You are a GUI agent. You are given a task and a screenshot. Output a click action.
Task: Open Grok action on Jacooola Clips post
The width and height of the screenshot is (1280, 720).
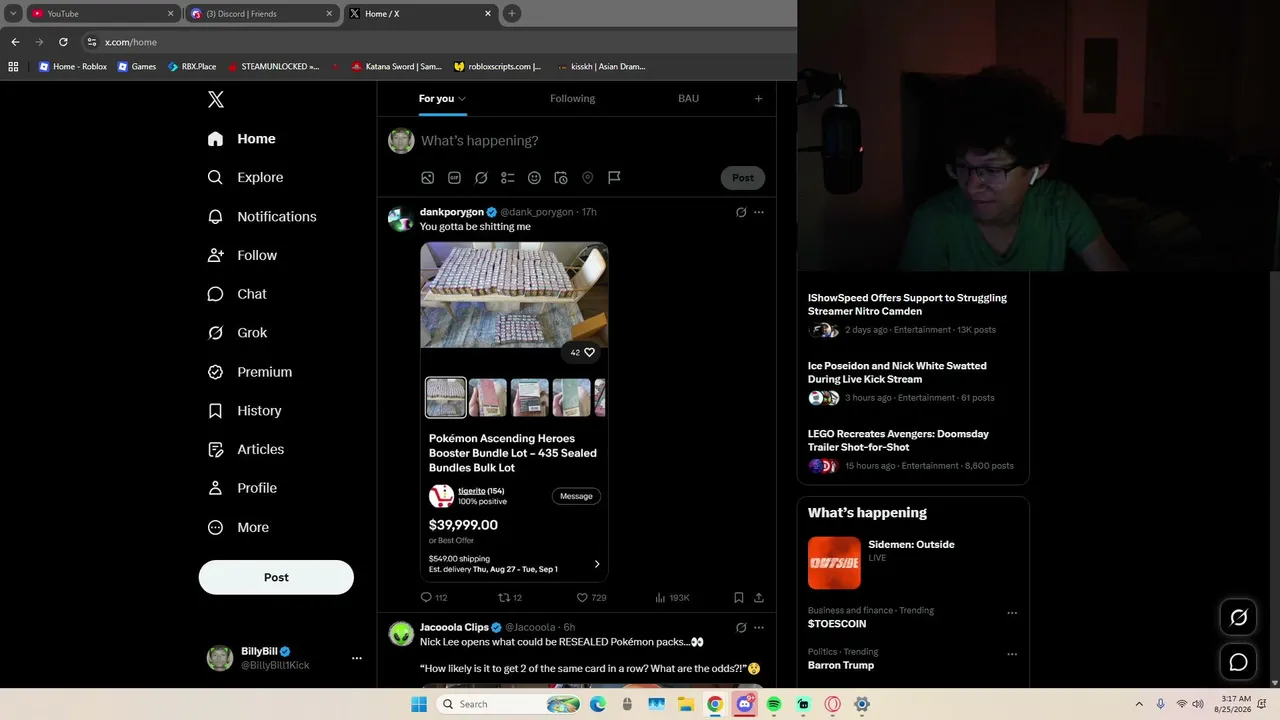[x=741, y=628]
